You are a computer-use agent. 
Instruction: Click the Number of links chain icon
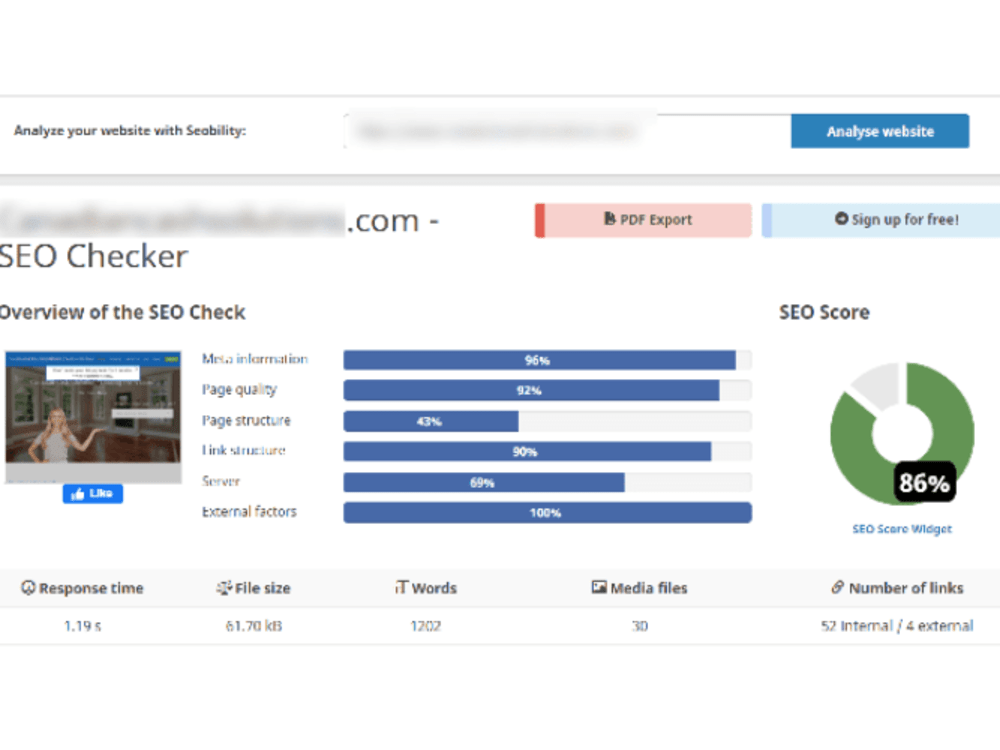tap(837, 587)
